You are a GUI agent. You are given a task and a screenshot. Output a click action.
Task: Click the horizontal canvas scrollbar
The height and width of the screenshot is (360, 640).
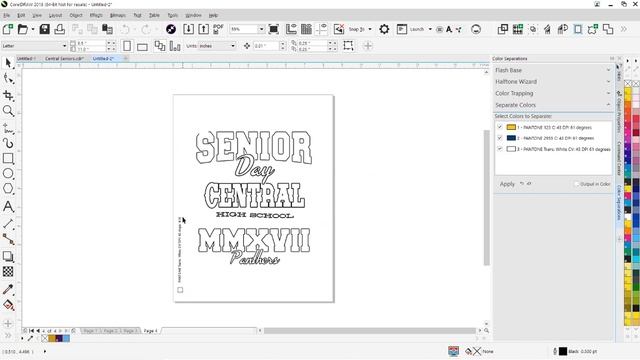click(x=370, y=331)
